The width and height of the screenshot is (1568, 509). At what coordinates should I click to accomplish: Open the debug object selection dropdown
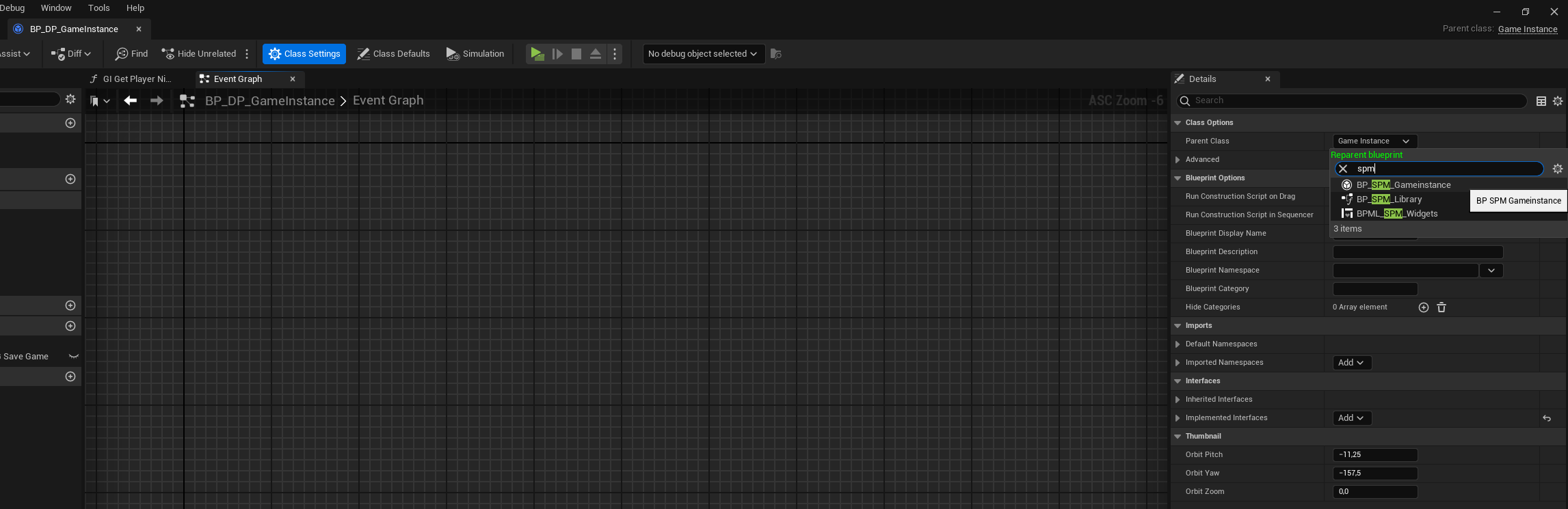coord(702,54)
